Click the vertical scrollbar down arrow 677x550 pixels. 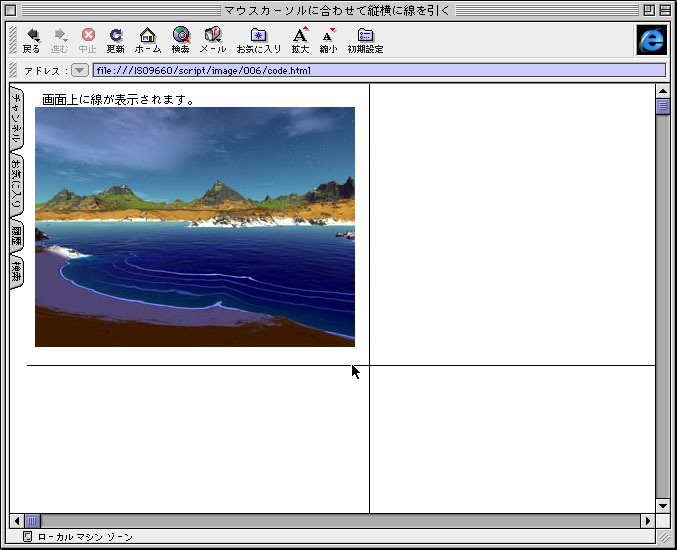663,505
